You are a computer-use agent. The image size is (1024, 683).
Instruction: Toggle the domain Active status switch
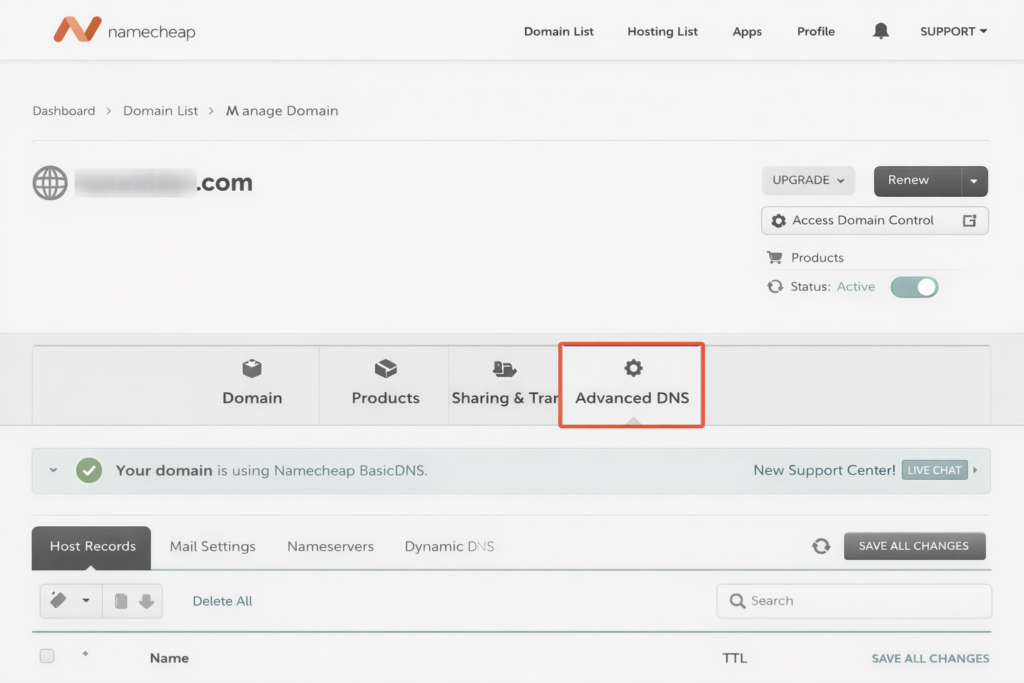[913, 286]
